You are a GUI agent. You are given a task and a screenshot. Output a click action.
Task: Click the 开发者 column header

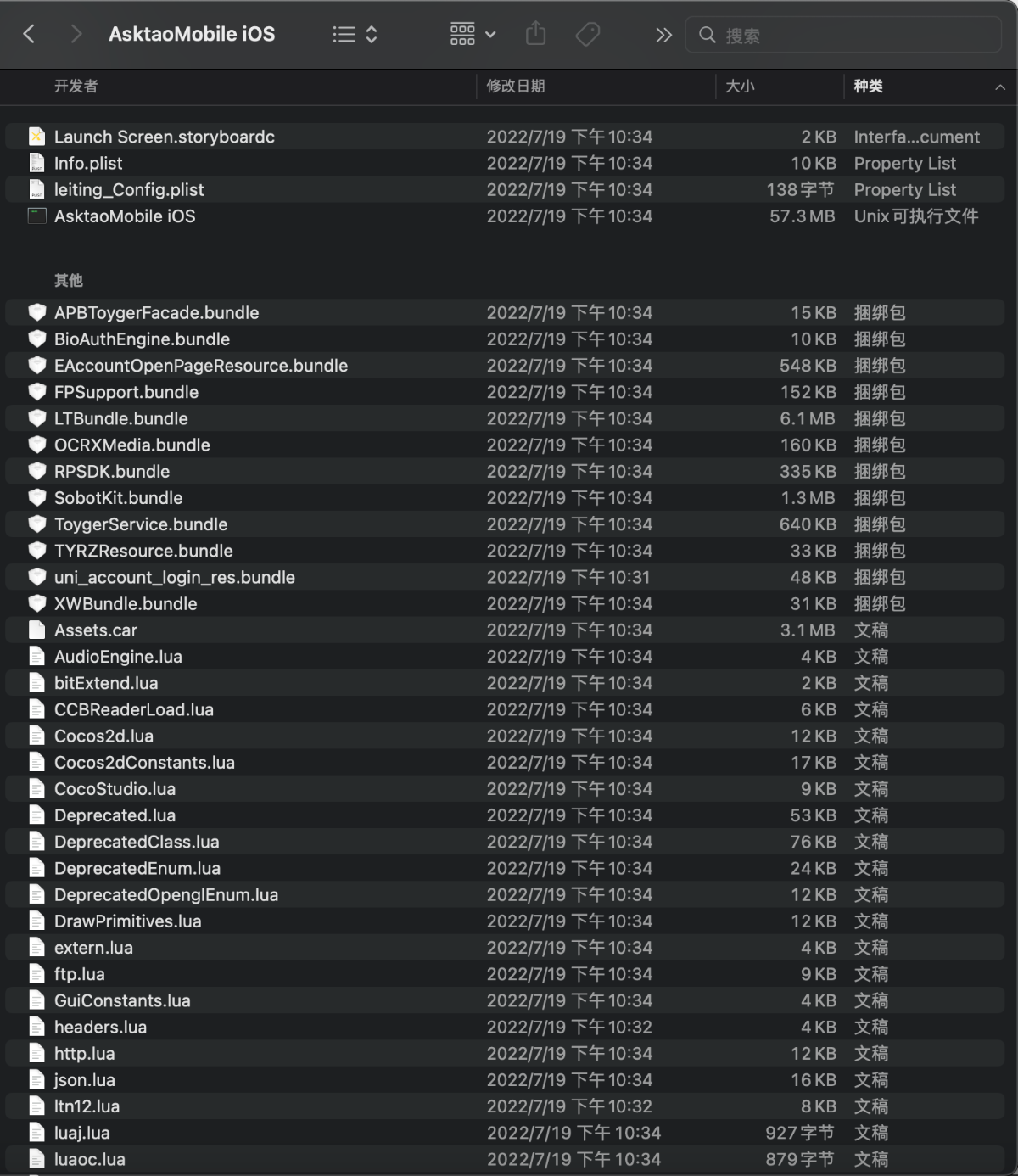(76, 87)
